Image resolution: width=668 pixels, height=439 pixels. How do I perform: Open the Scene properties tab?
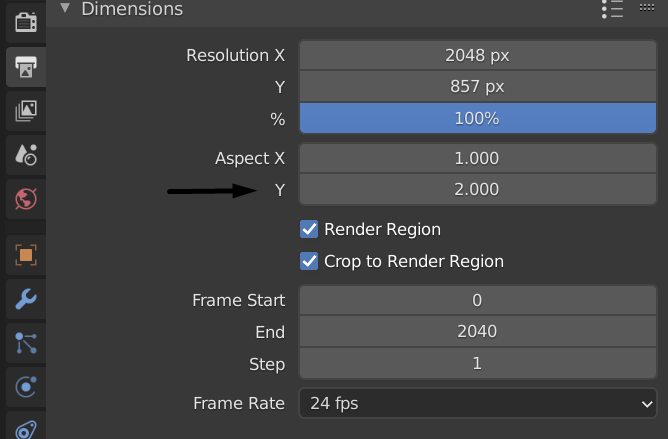point(26,155)
